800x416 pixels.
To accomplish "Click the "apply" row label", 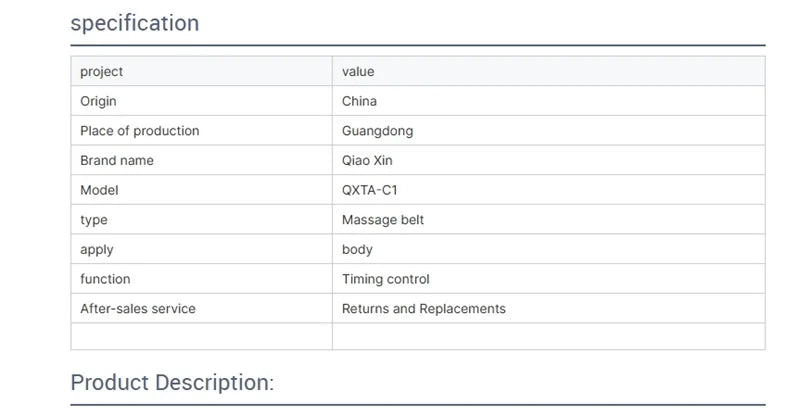I will point(97,249).
